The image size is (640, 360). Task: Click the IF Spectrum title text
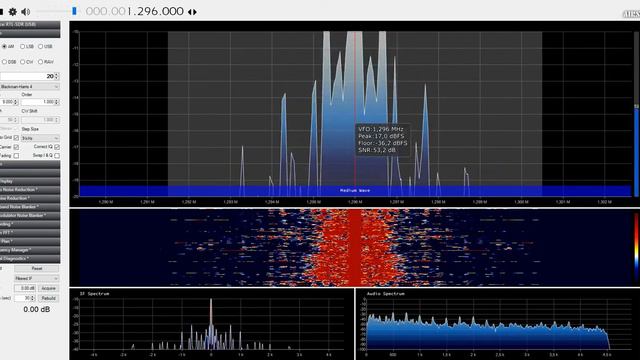[94, 294]
